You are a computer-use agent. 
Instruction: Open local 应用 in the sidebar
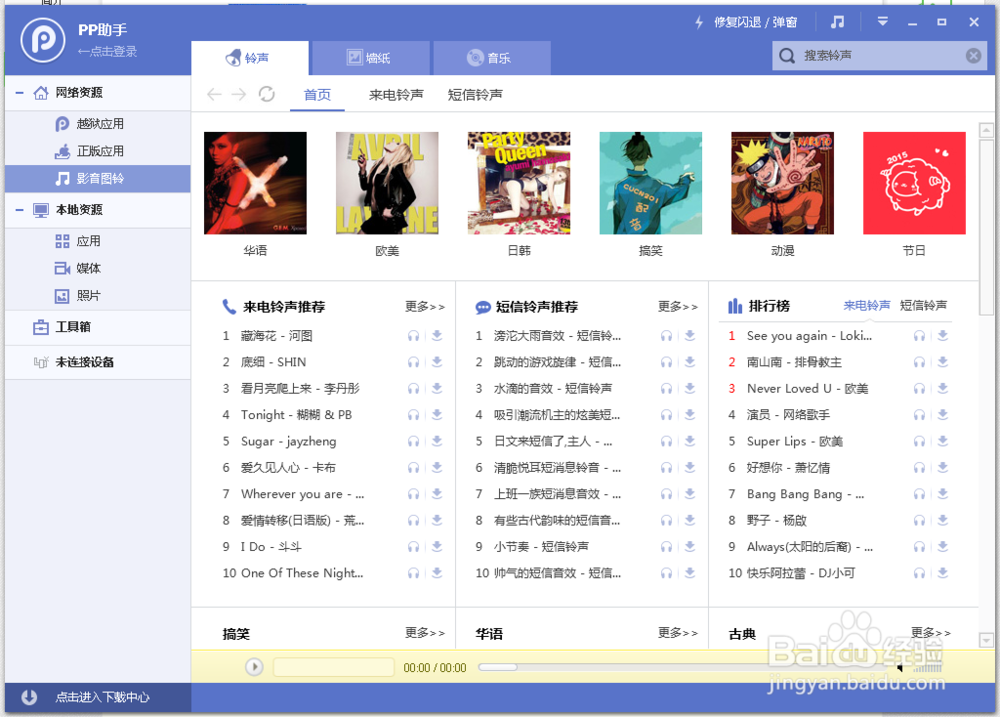pyautogui.click(x=98, y=241)
